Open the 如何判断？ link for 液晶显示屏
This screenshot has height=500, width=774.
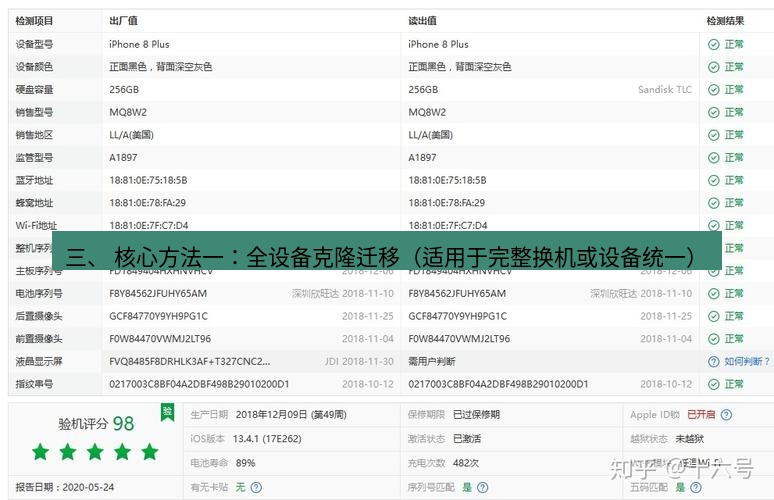point(746,362)
